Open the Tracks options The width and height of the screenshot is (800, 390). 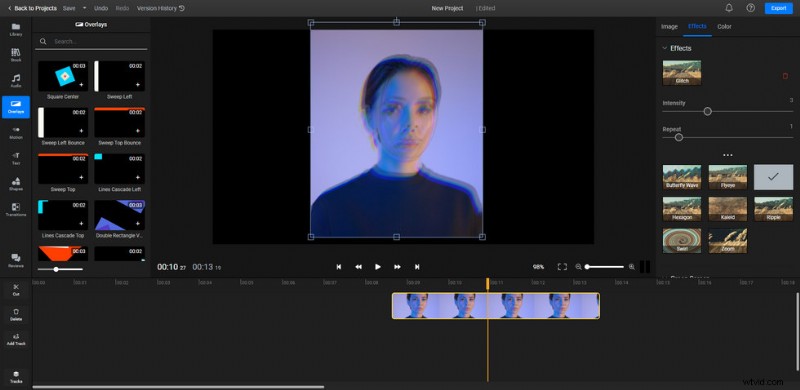pos(16,377)
